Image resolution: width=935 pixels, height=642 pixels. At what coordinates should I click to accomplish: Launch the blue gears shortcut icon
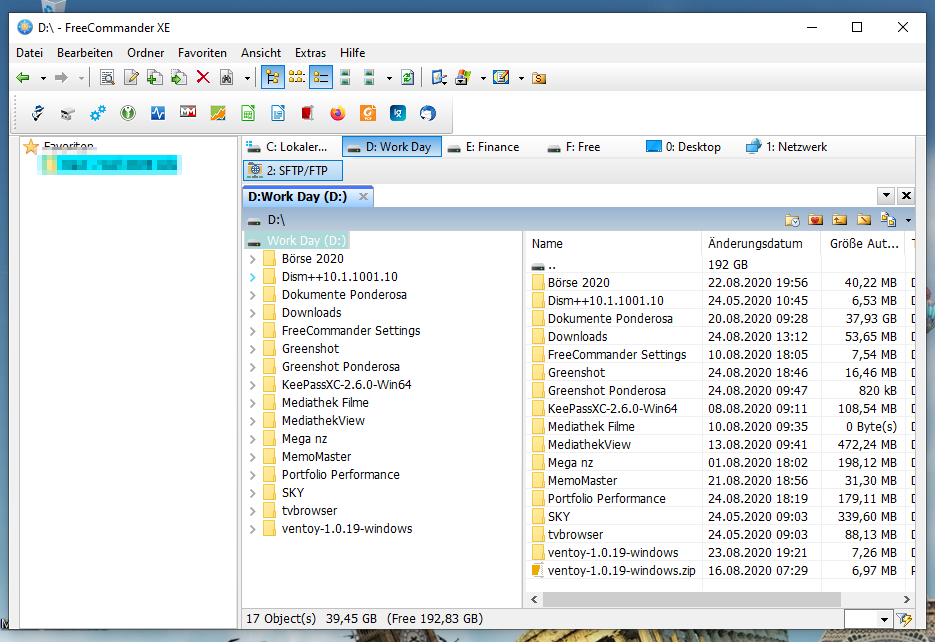click(98, 113)
